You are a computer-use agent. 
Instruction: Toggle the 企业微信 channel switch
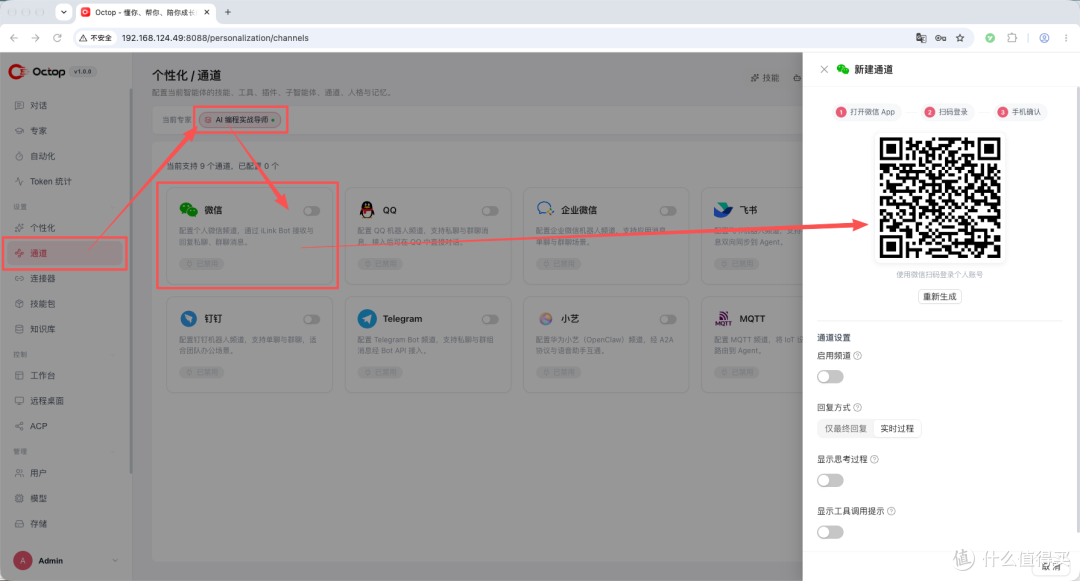point(667,211)
